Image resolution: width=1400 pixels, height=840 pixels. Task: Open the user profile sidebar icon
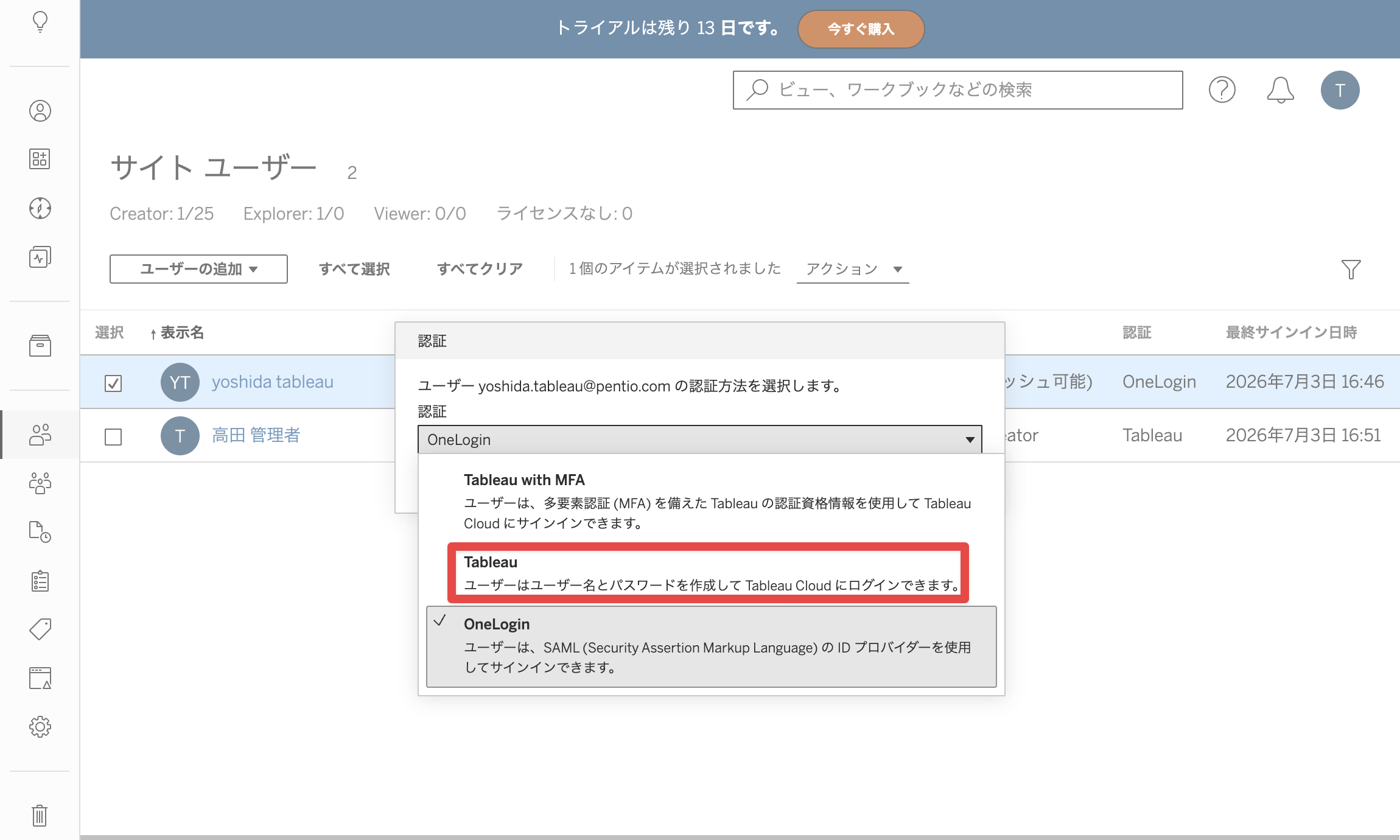(40, 111)
